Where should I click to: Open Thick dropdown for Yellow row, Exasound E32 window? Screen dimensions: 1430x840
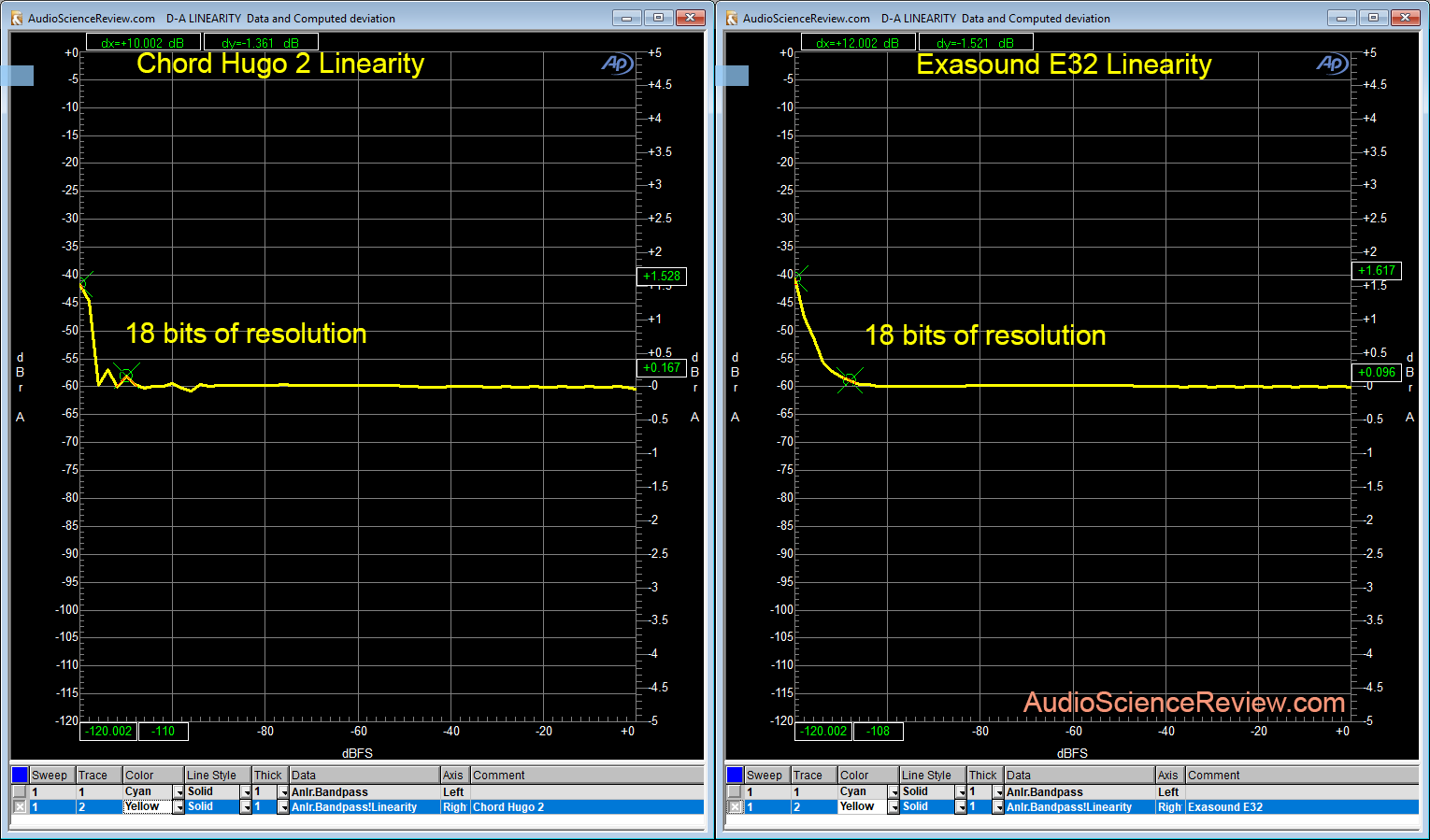(x=998, y=807)
